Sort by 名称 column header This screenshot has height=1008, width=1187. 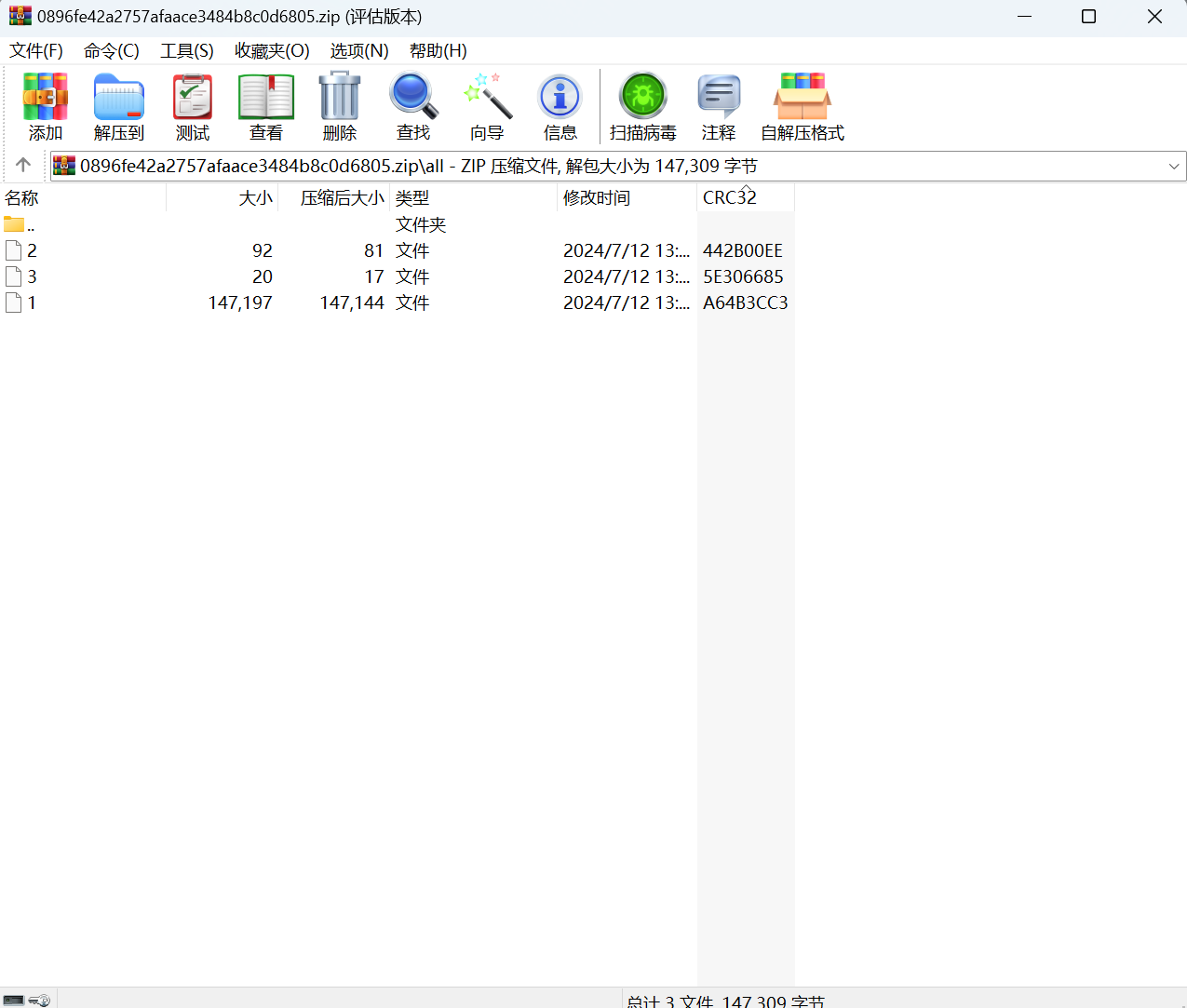tap(83, 197)
